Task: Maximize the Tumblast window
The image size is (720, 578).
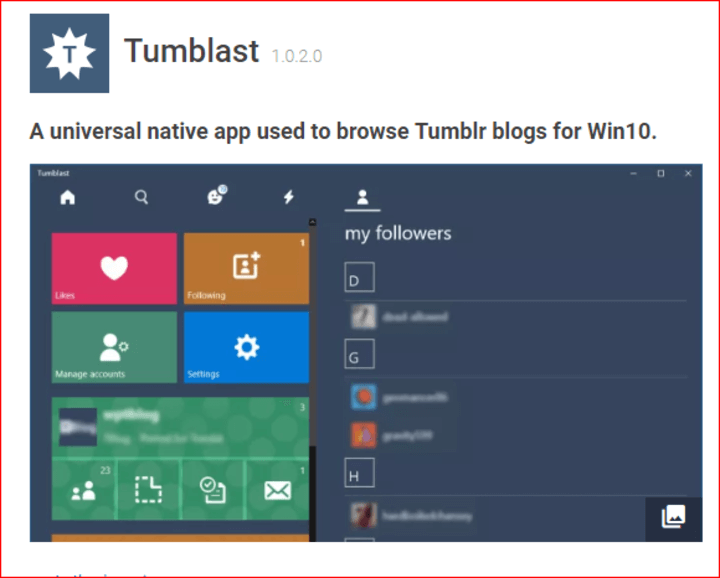Action: click(x=661, y=174)
